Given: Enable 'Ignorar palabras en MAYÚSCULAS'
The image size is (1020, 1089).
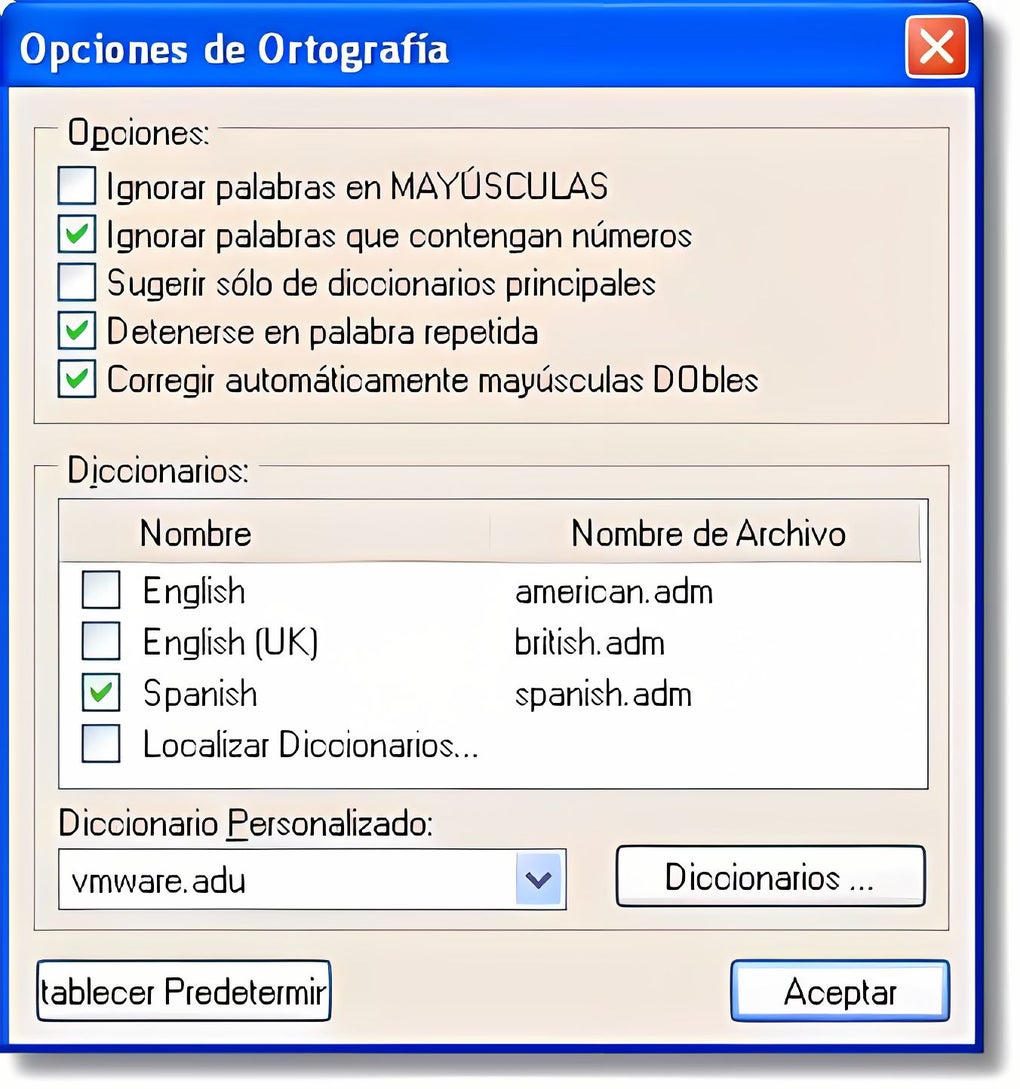Looking at the screenshot, I should pyautogui.click(x=76, y=186).
